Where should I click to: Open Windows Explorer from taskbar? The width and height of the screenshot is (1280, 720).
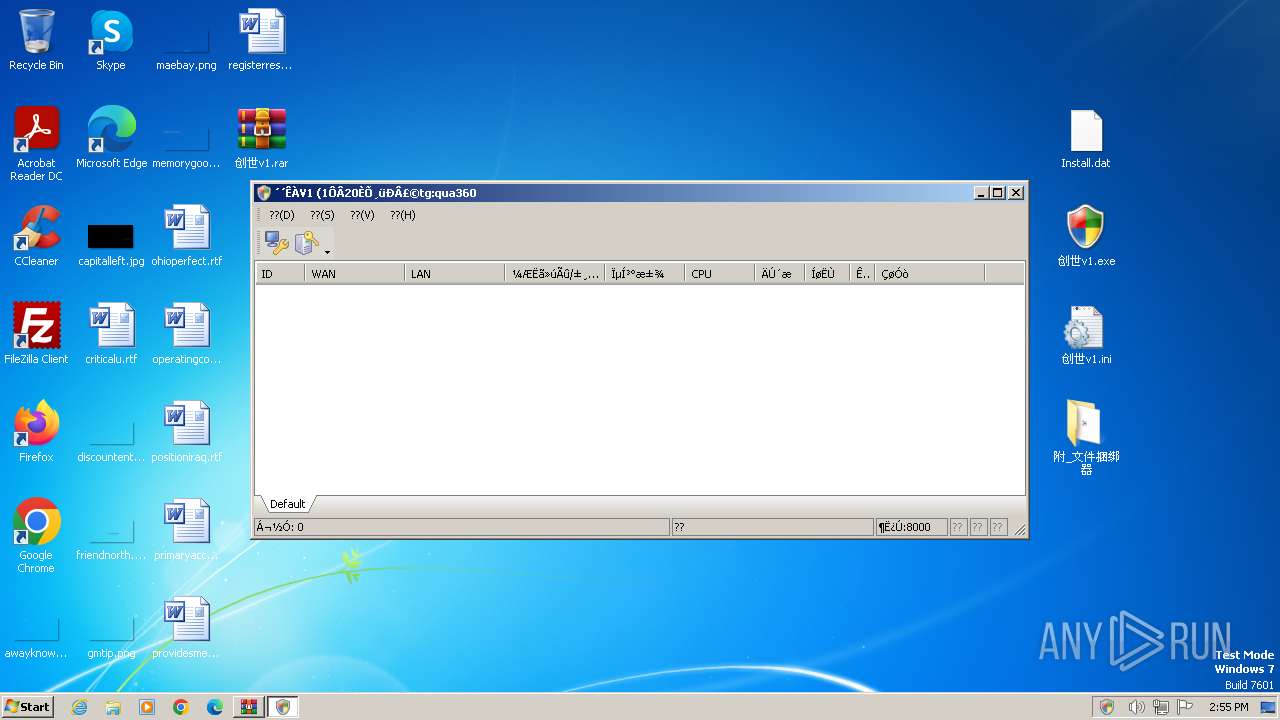click(113, 707)
